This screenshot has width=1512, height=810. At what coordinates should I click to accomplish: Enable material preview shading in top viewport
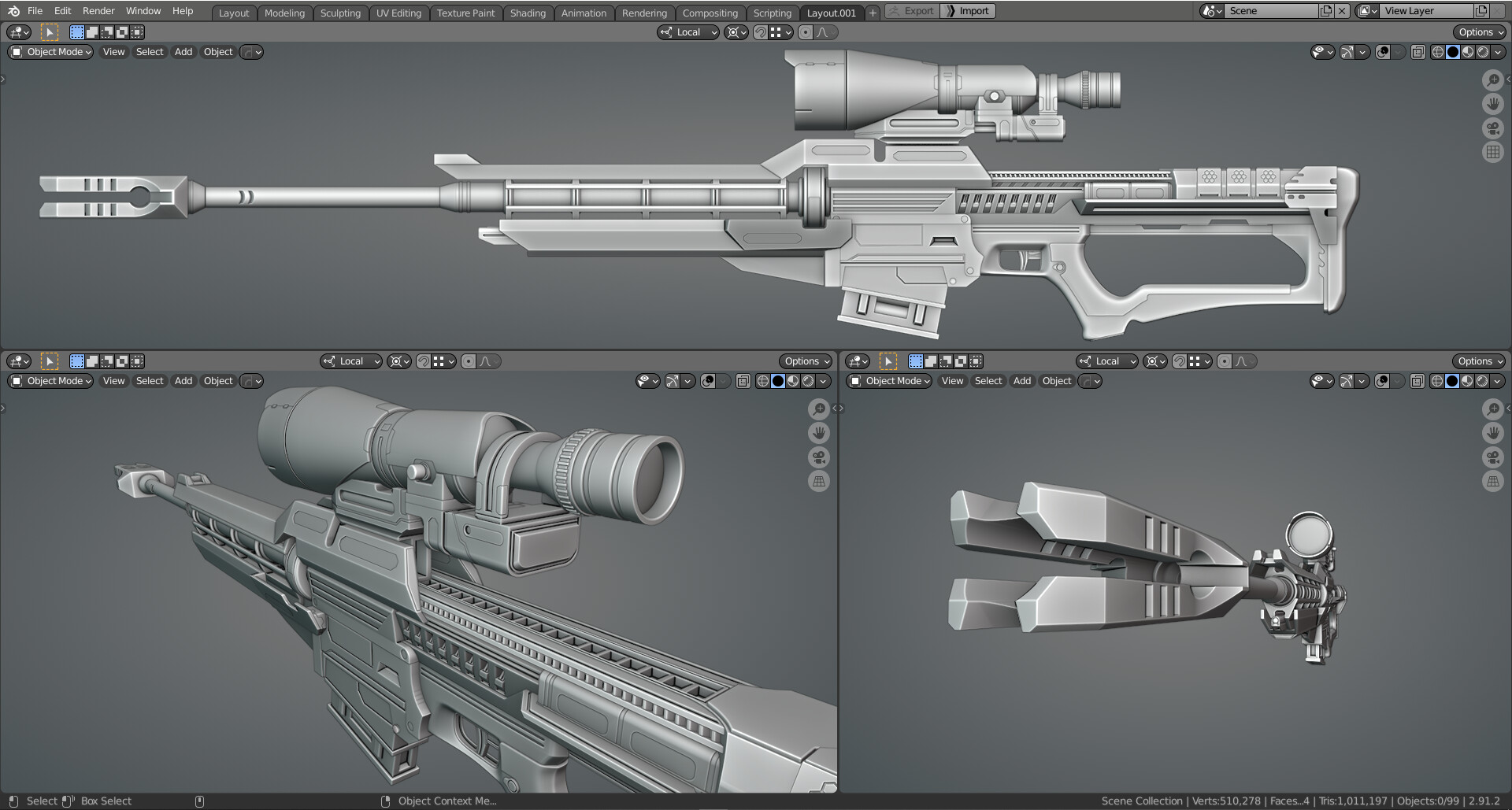click(1469, 52)
